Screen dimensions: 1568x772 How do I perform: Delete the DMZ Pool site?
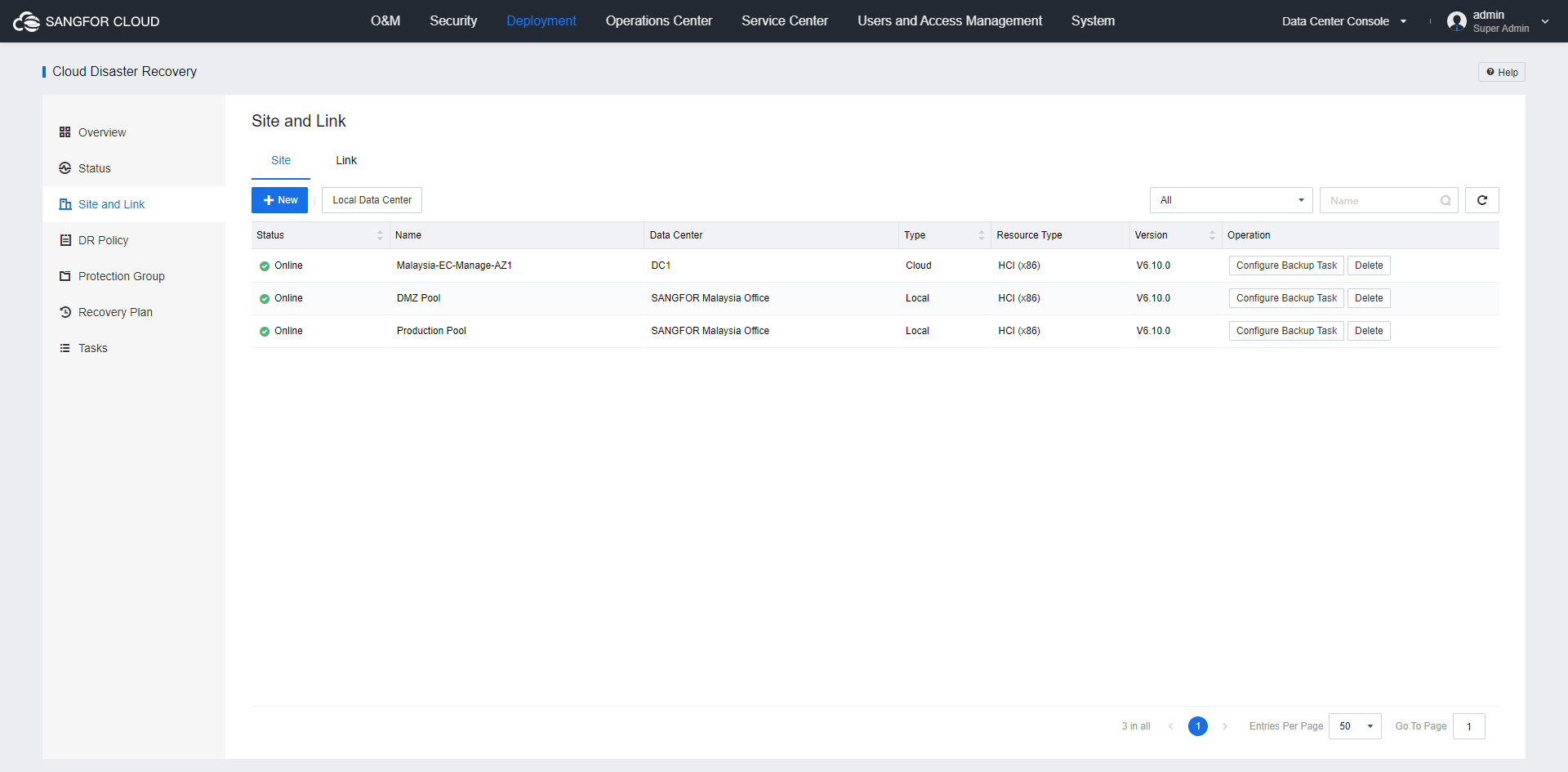1369,298
